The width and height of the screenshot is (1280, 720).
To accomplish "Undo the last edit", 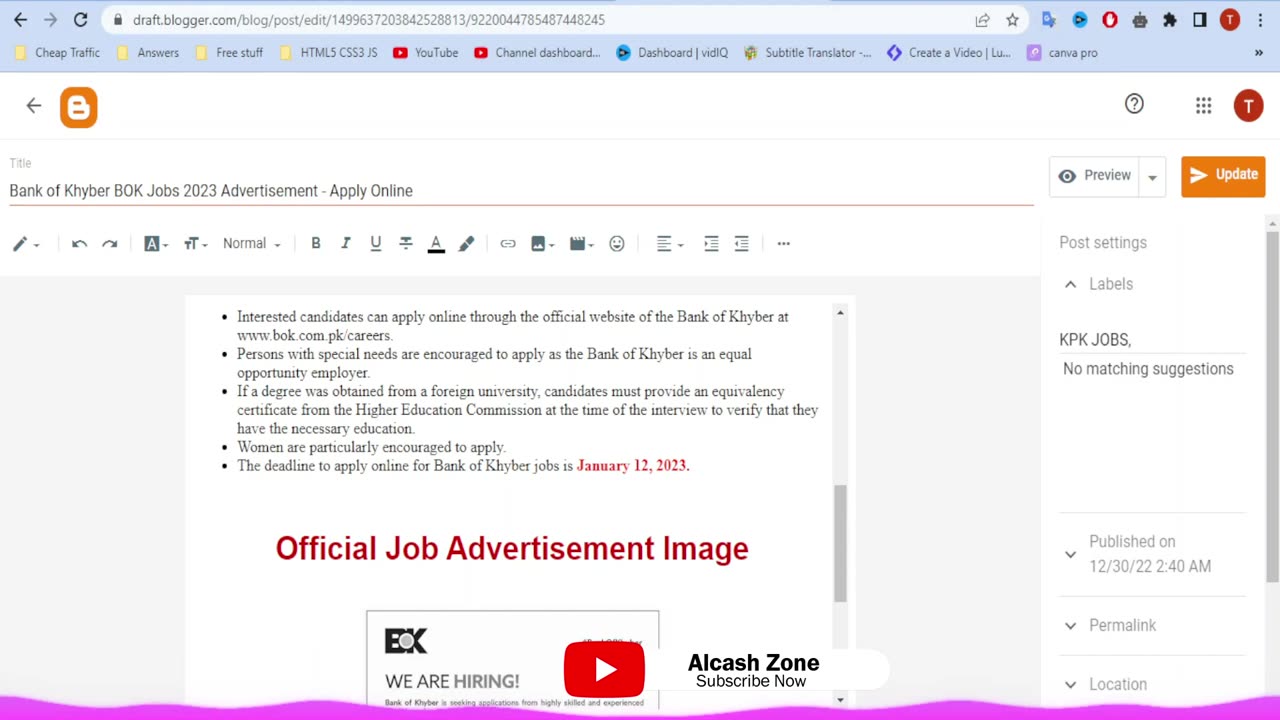I will click(79, 244).
